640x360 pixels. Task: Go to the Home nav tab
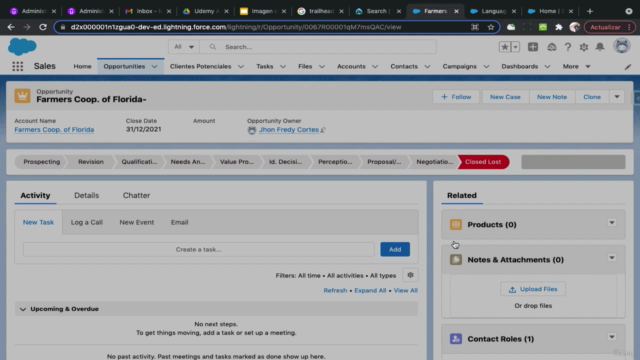82,67
